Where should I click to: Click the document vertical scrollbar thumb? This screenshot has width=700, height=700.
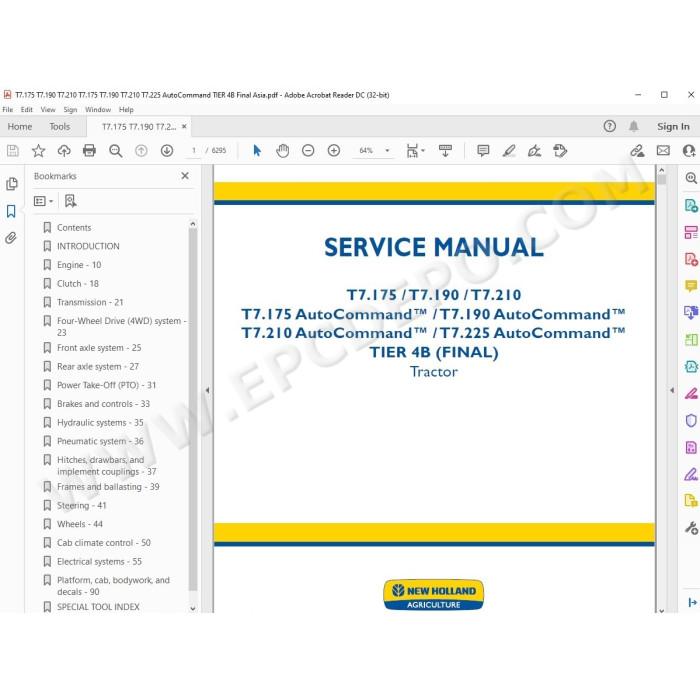[x=662, y=179]
